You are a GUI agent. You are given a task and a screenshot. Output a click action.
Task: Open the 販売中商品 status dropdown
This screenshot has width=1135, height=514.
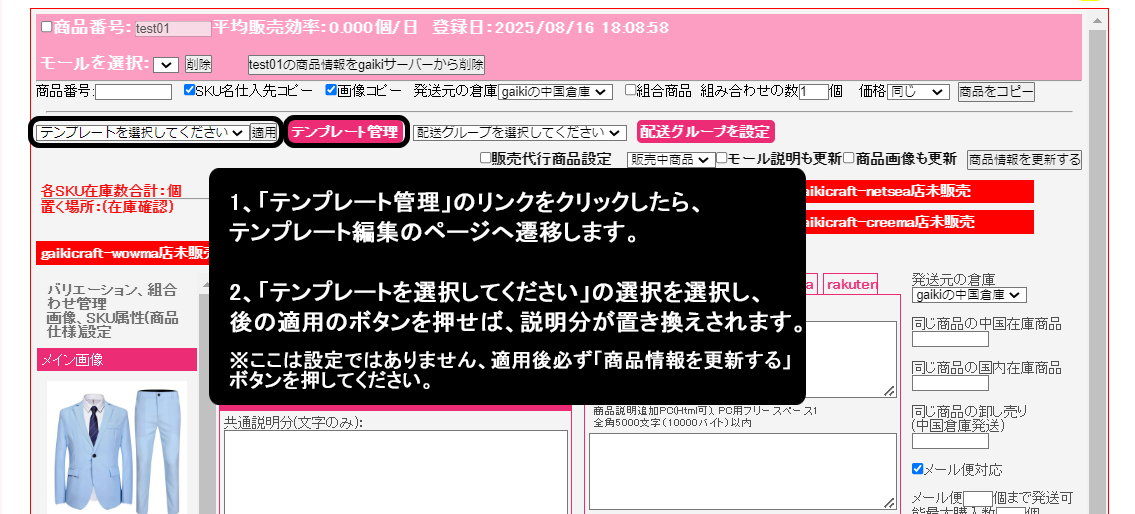click(x=671, y=159)
